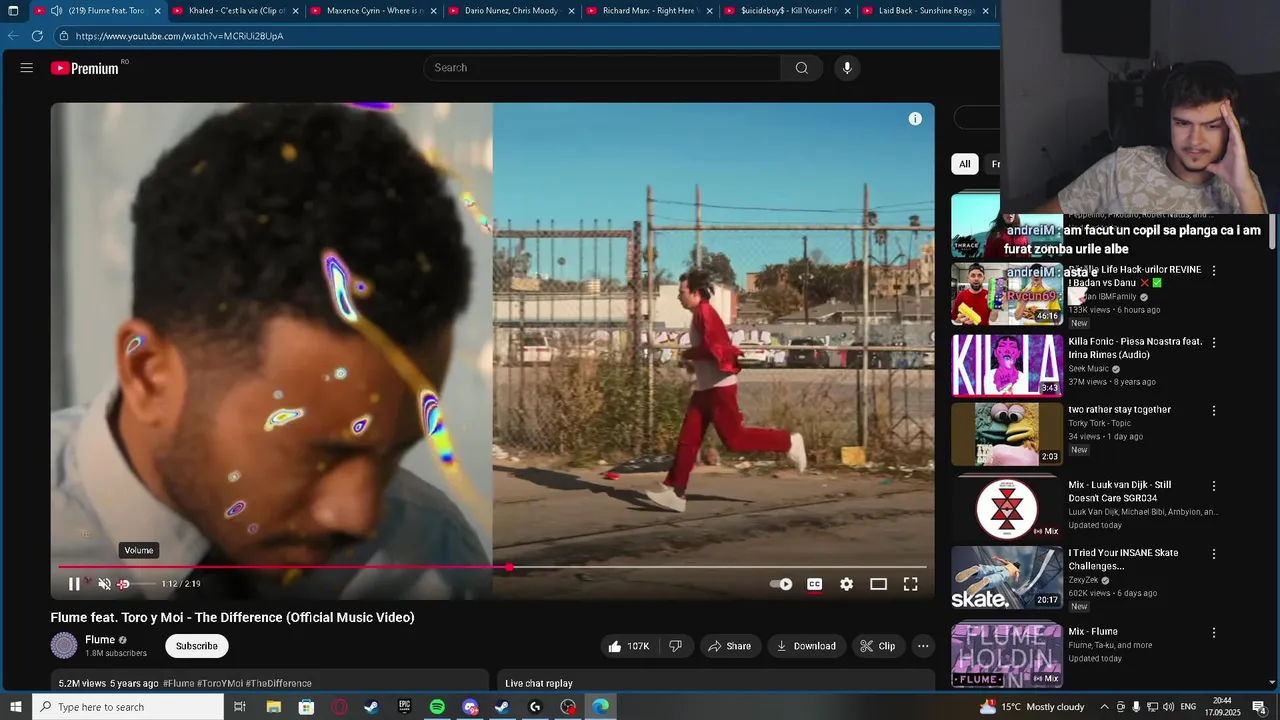Viewport: 1280px width, 720px height.
Task: Go back using the browser back arrow
Action: pyautogui.click(x=13, y=36)
